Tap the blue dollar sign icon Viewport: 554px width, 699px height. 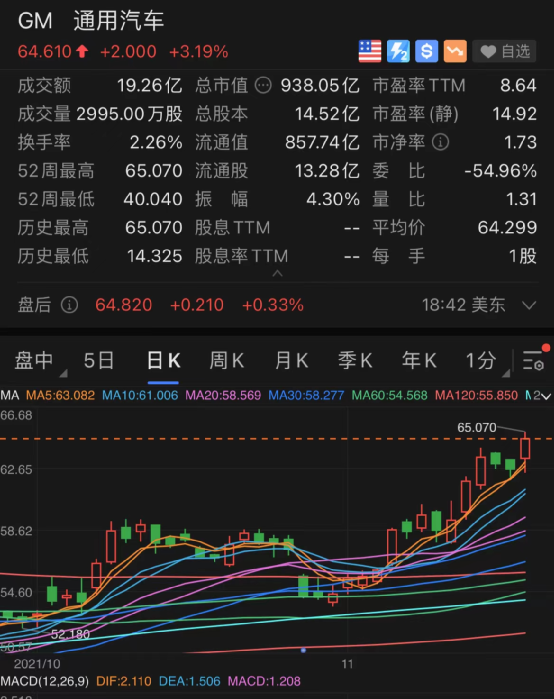point(427,51)
